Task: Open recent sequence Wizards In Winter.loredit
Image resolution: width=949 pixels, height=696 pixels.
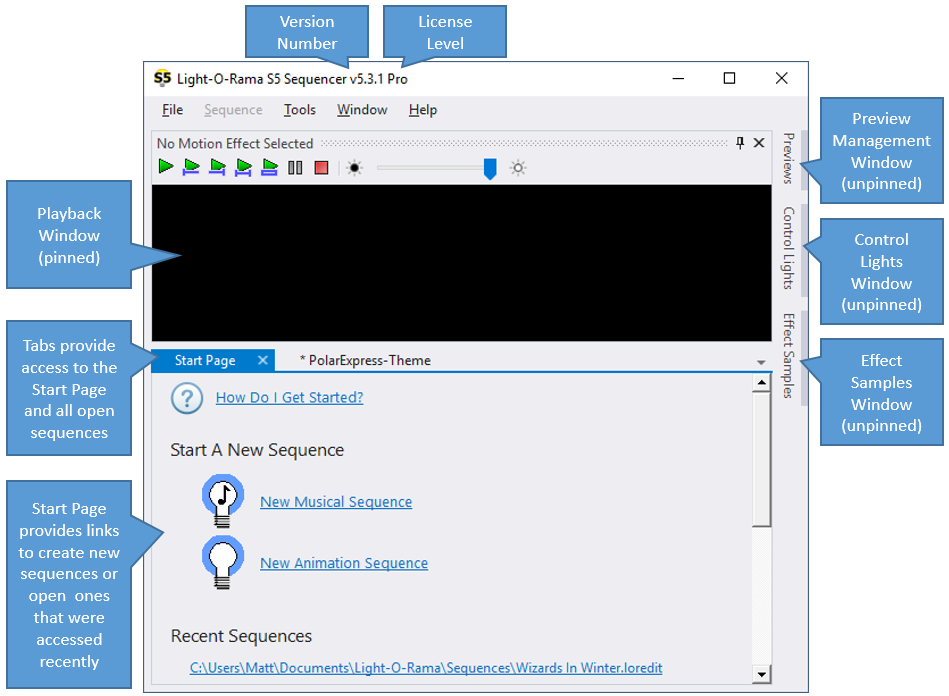Action: coord(426,668)
